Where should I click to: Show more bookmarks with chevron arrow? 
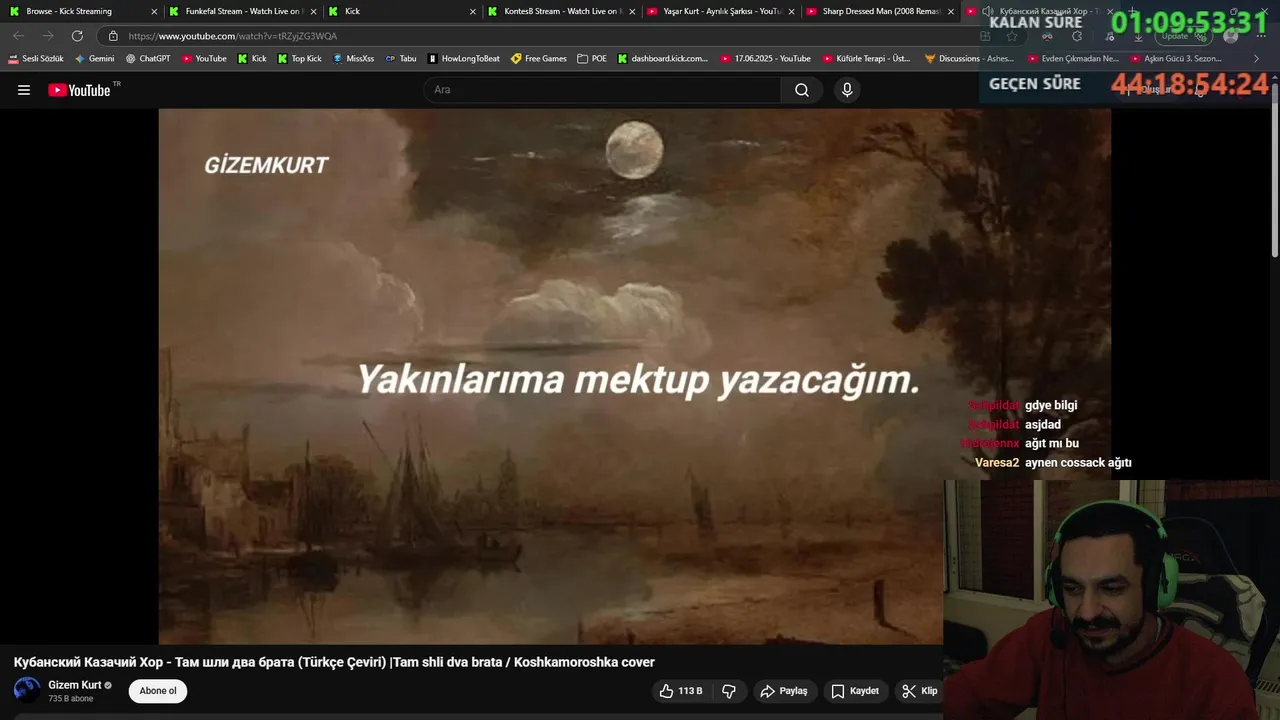coord(1257,59)
